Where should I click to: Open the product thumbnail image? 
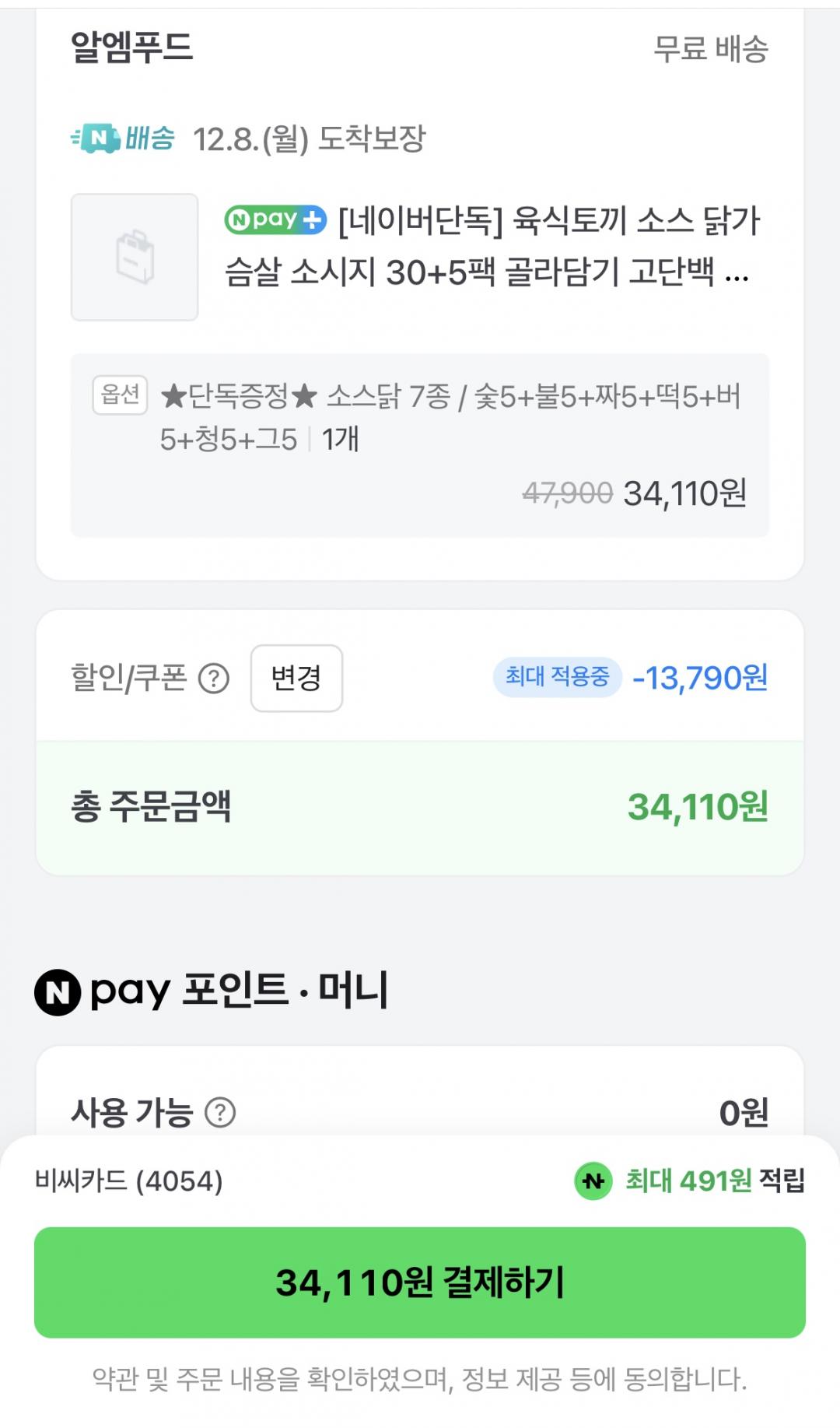[x=135, y=257]
